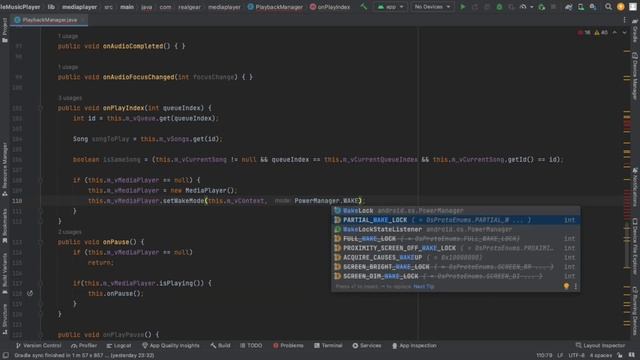This screenshot has height=360, width=640.
Task: Click the red error count indicator
Action: [584, 32]
